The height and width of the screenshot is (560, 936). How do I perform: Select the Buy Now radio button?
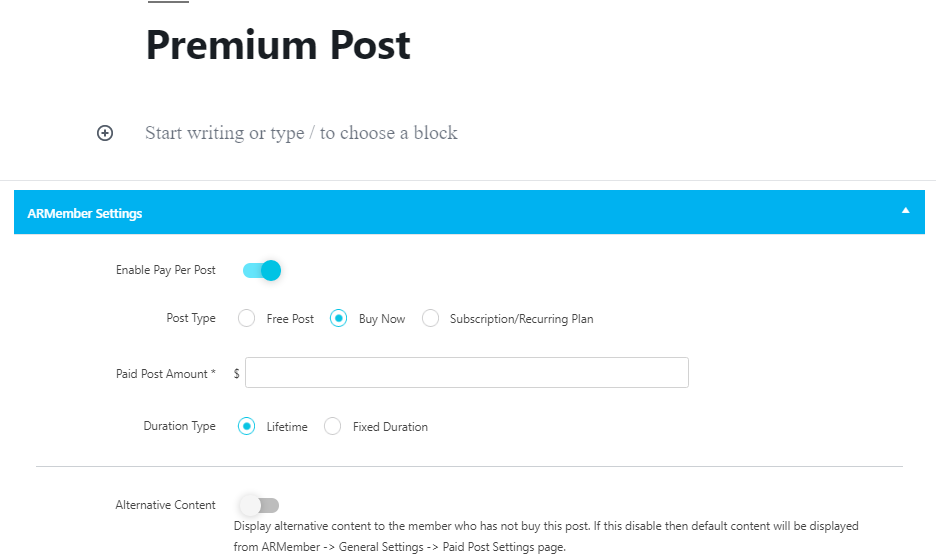(x=338, y=318)
